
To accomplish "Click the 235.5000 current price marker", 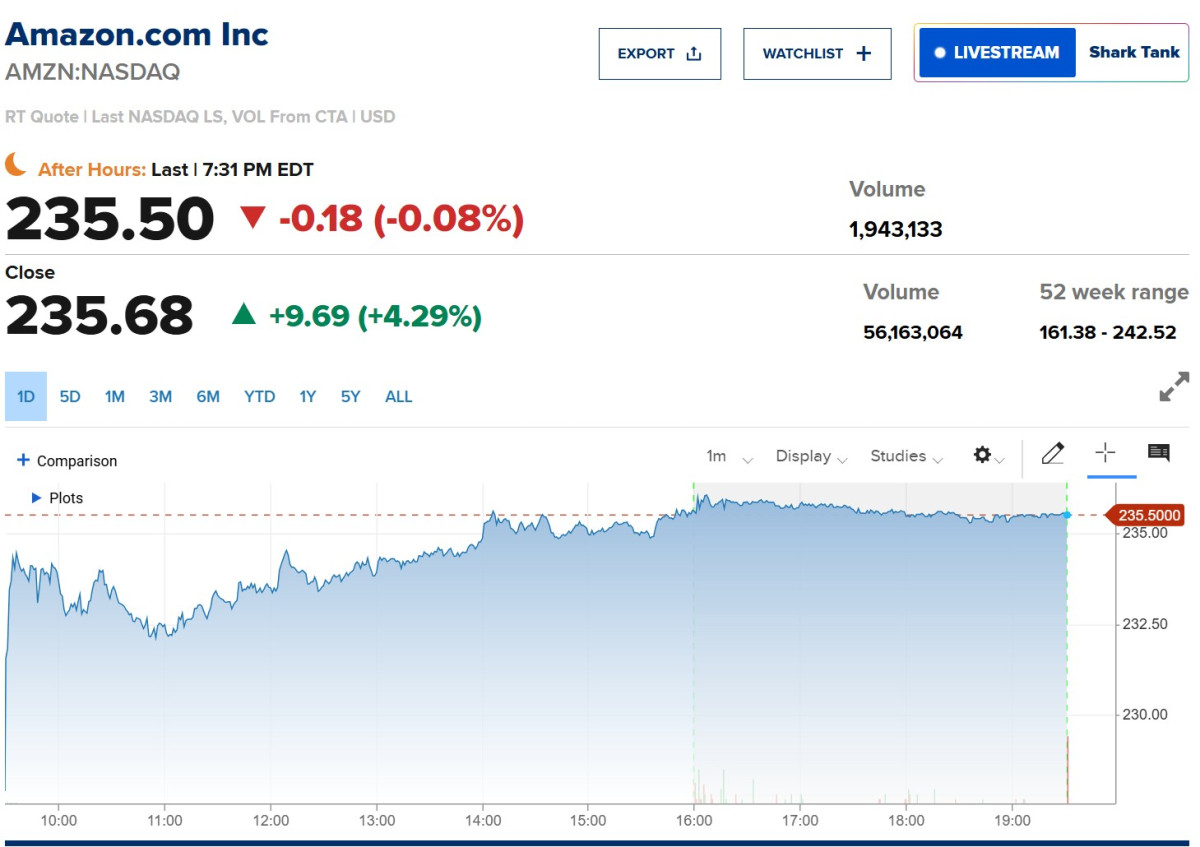I will pos(1148,516).
